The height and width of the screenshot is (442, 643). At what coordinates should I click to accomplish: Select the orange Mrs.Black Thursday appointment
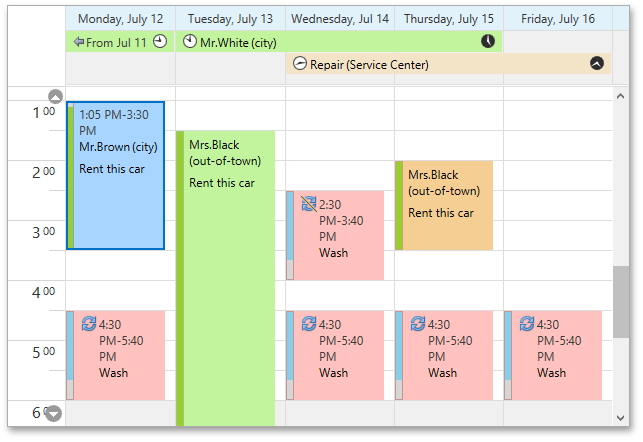click(x=444, y=205)
